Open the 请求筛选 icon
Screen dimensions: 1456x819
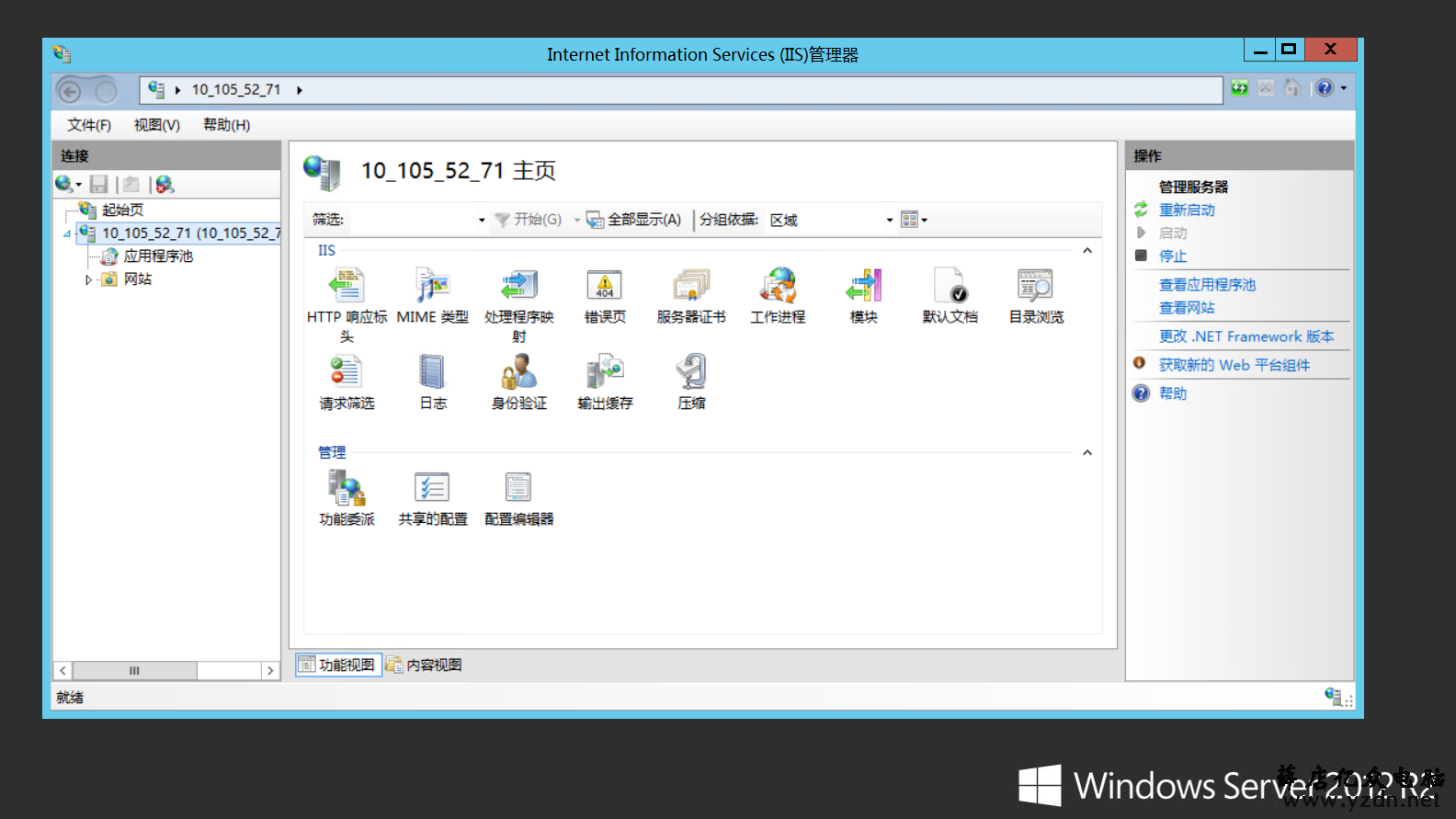(347, 372)
